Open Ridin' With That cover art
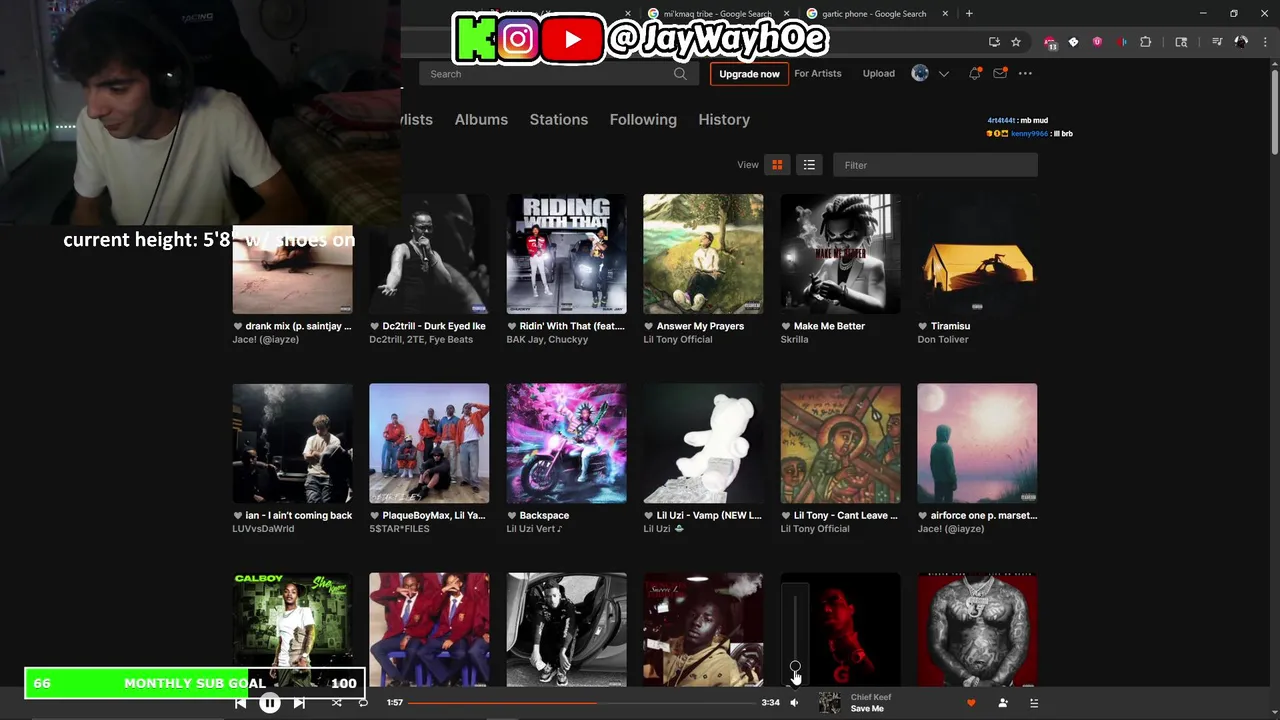Image resolution: width=1280 pixels, height=720 pixels. pyautogui.click(x=566, y=254)
